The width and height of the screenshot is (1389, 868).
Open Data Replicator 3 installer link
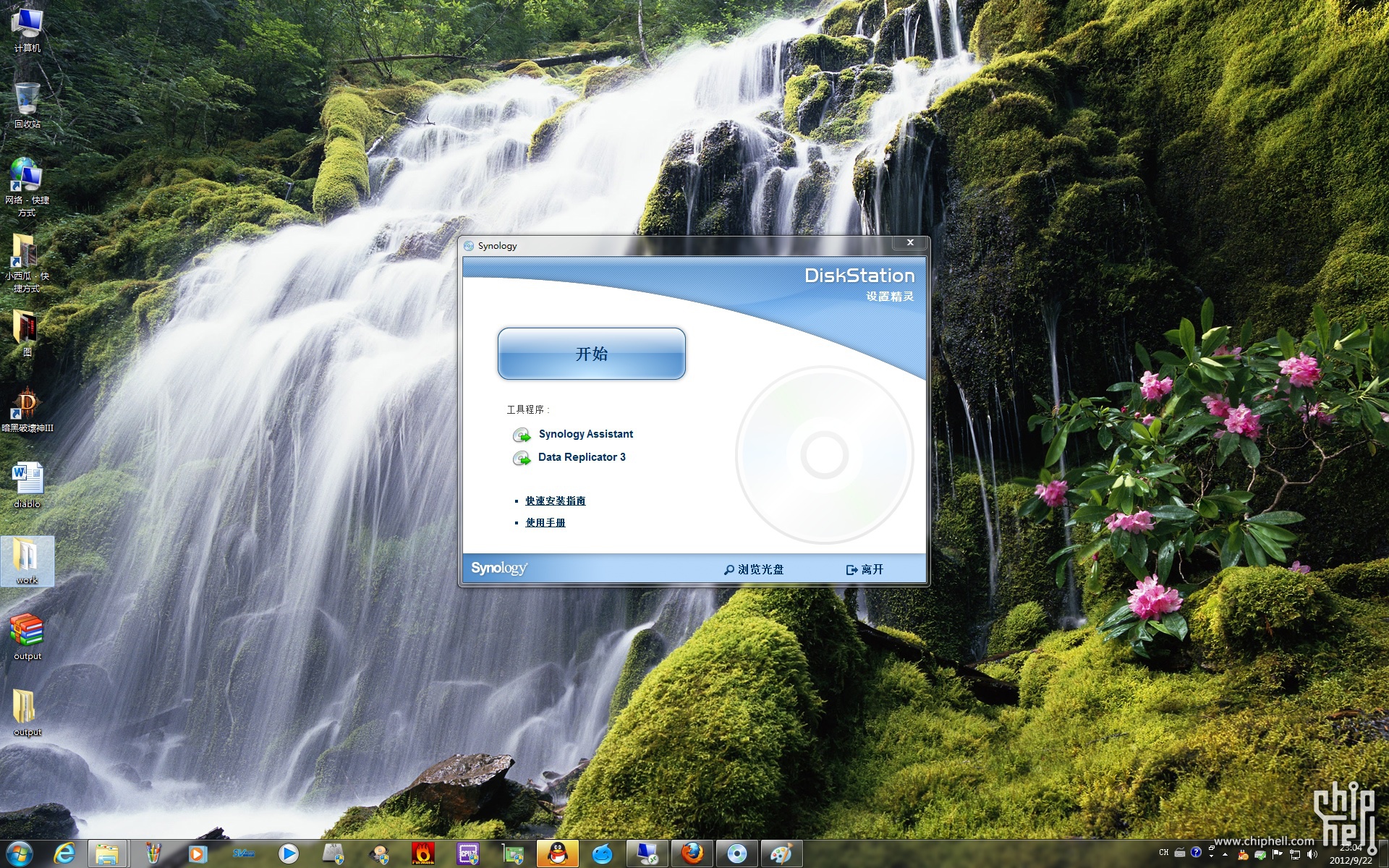(582, 457)
